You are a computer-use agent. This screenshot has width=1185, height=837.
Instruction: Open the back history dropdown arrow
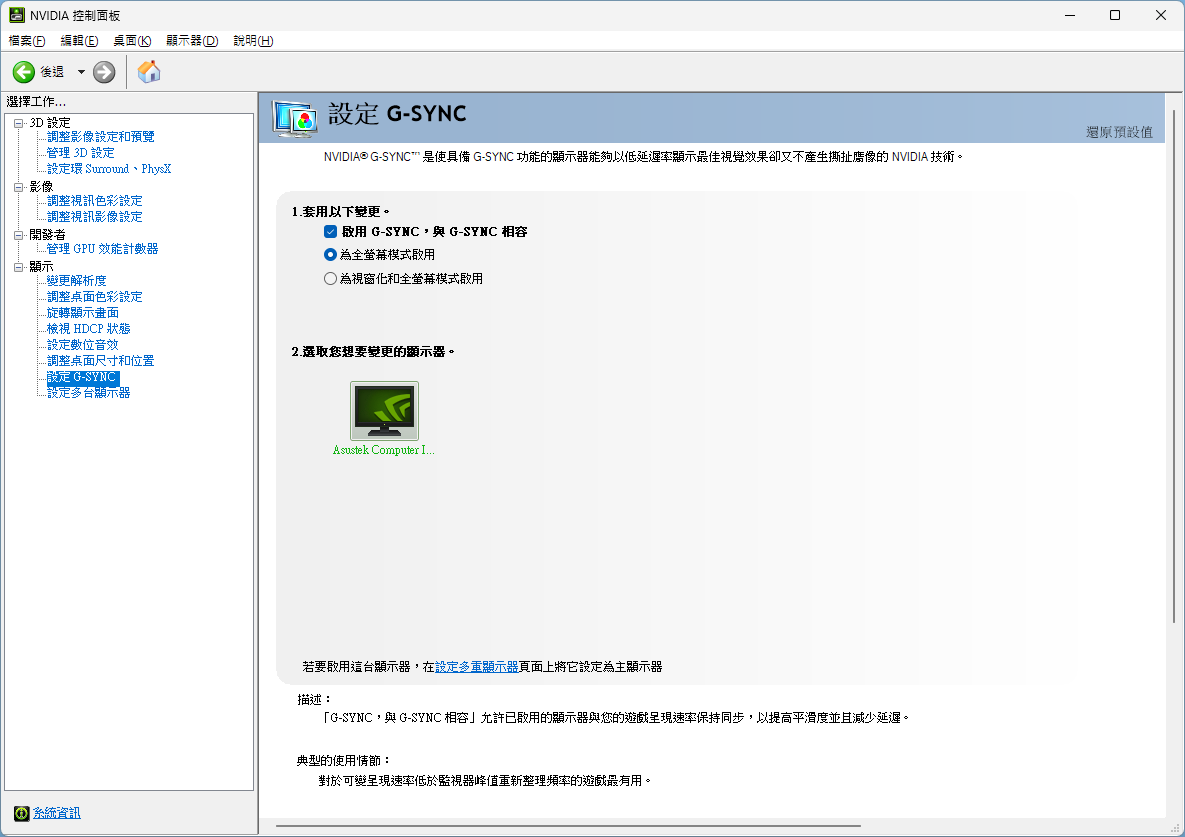pyautogui.click(x=81, y=72)
